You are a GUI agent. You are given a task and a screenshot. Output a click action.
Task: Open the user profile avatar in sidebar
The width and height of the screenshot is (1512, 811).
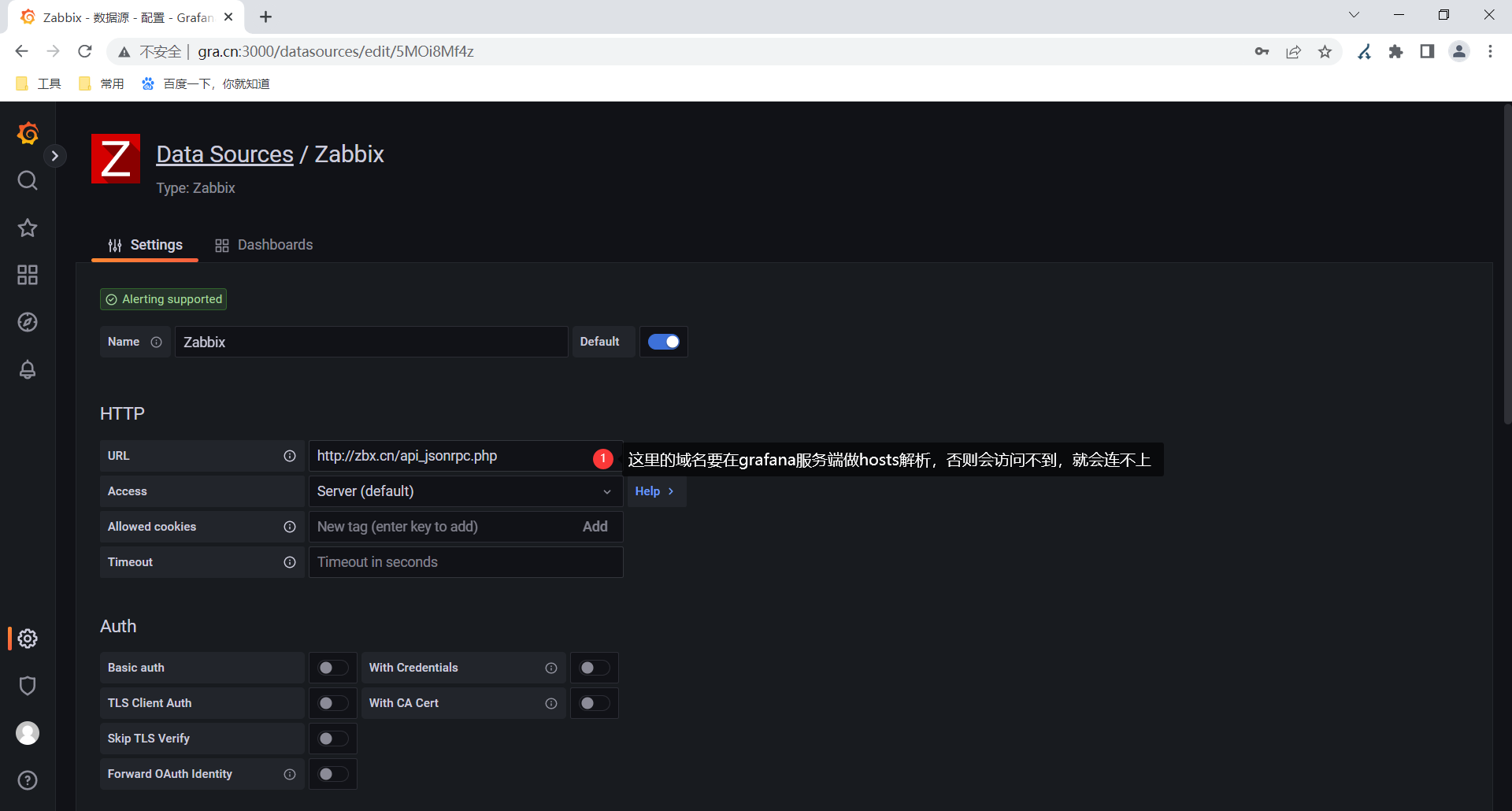[28, 733]
